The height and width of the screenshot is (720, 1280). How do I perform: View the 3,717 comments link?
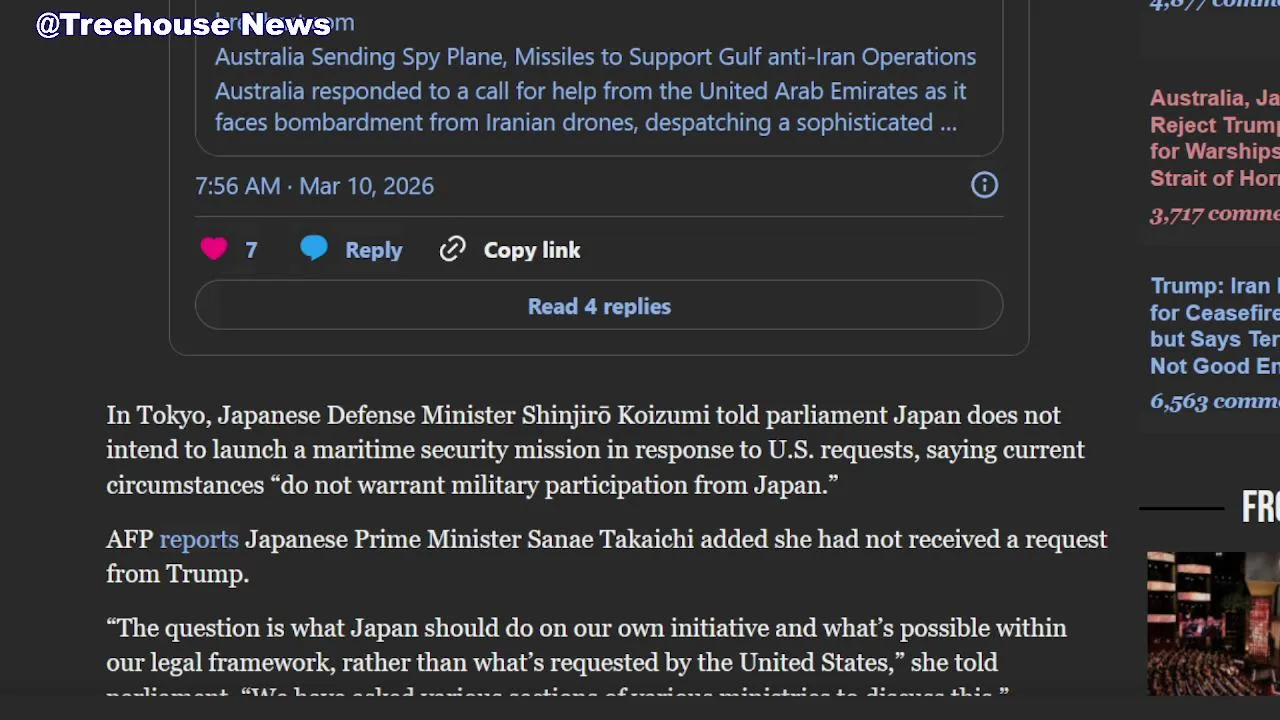pos(1214,213)
